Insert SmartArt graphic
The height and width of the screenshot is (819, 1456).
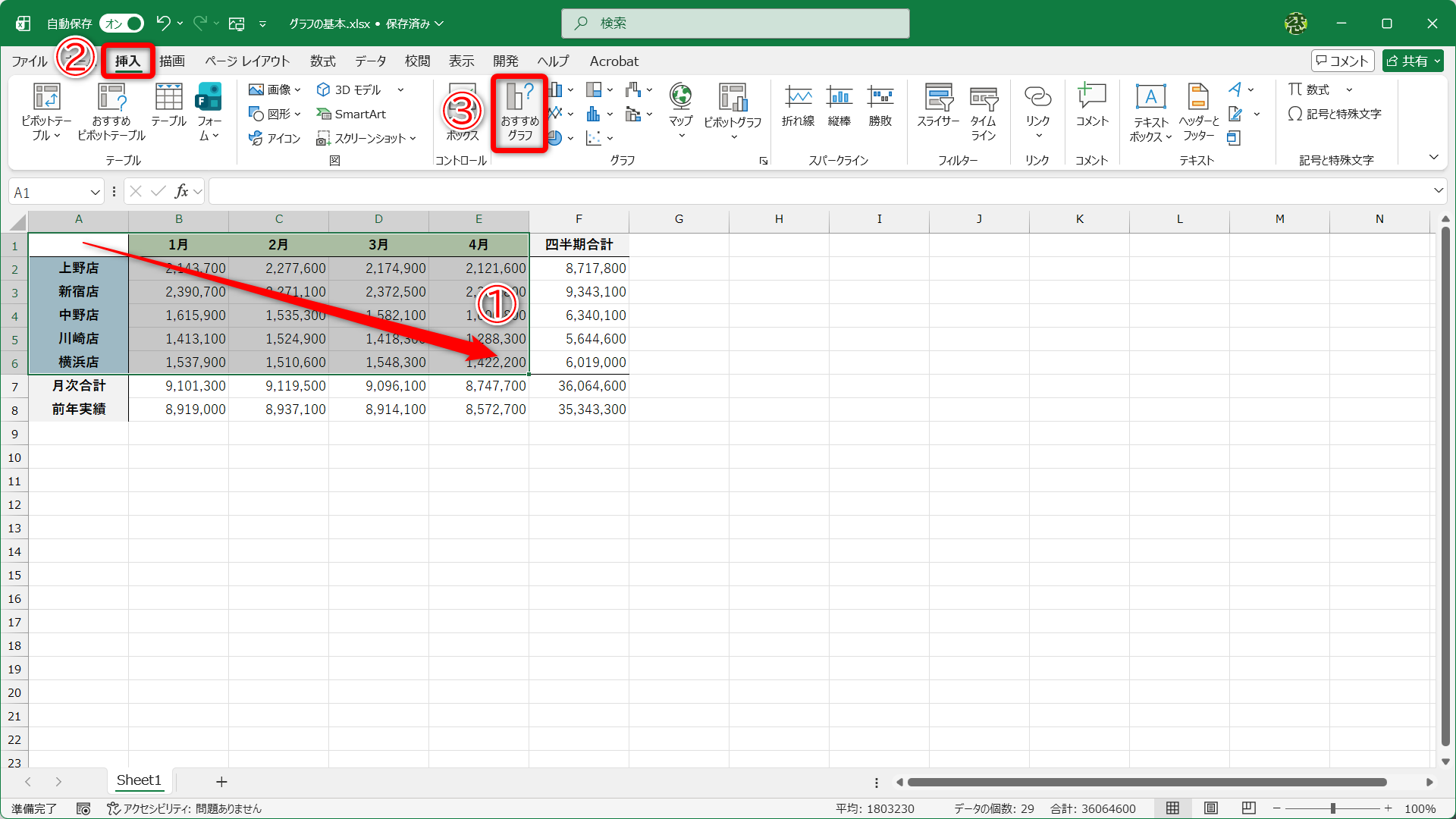click(352, 114)
